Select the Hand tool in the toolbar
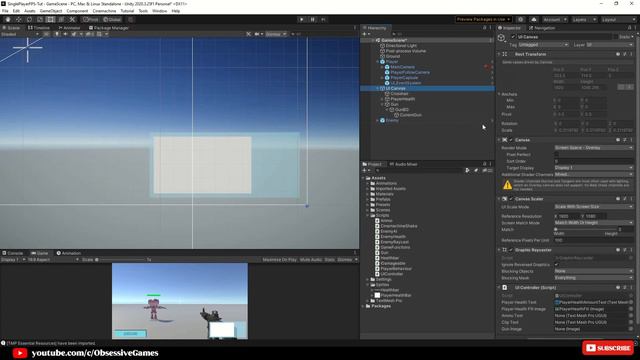The height and width of the screenshot is (360, 640). [8, 20]
